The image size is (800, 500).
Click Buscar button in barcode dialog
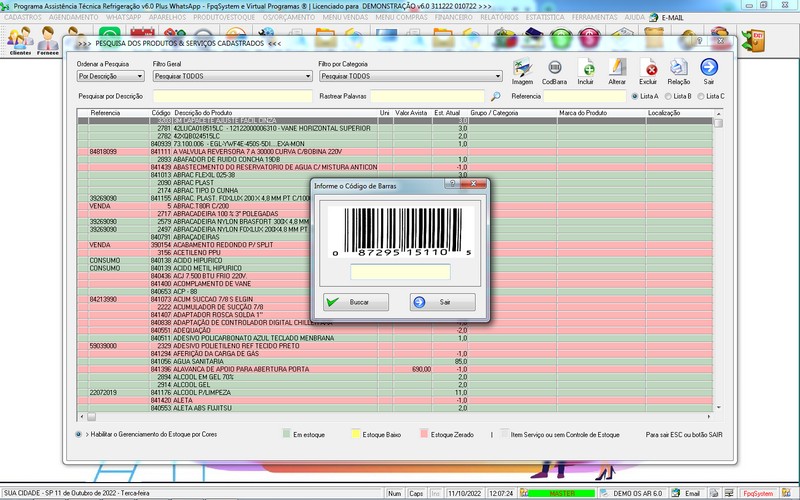[356, 302]
